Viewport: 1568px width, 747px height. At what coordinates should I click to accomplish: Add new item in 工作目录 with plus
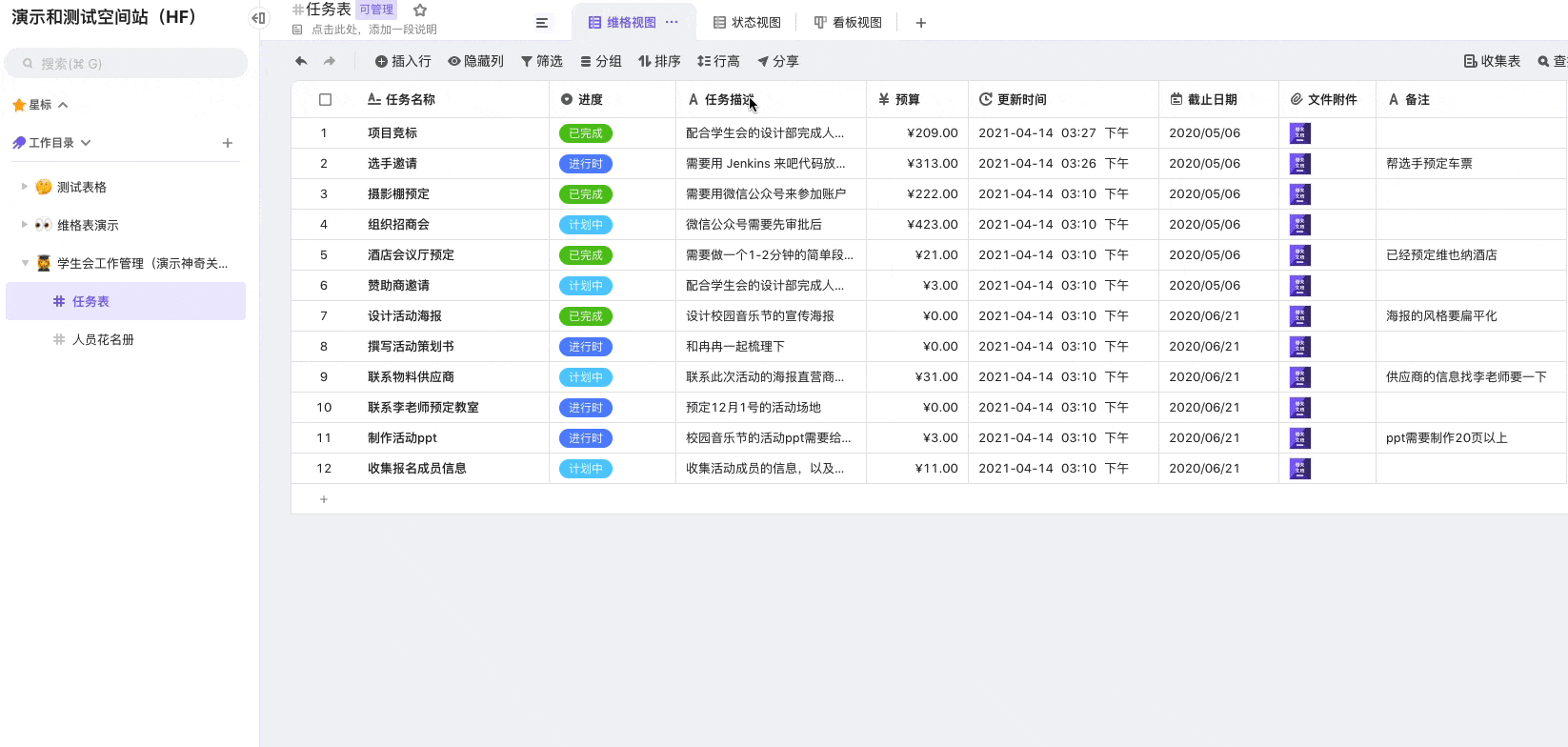228,143
